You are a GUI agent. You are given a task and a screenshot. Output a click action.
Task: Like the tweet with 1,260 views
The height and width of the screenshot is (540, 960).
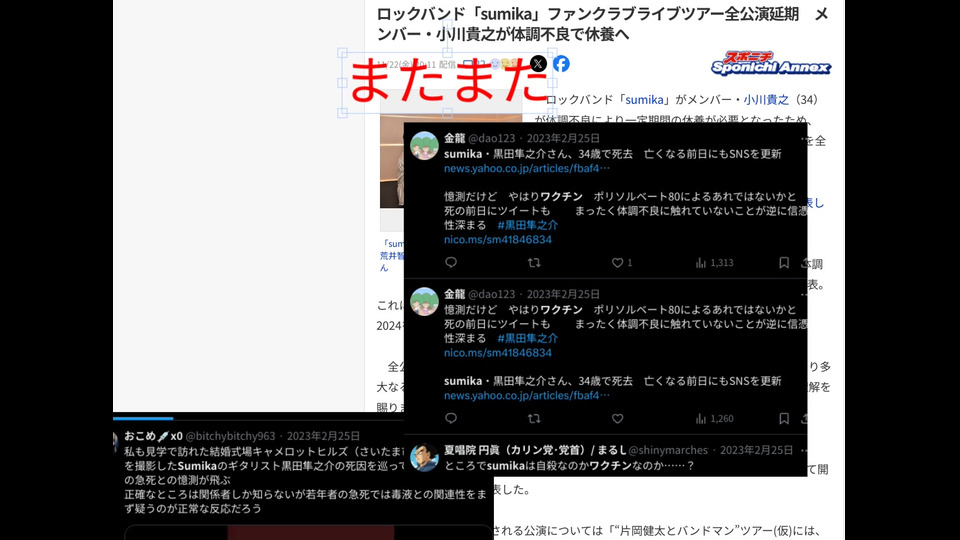click(x=617, y=419)
